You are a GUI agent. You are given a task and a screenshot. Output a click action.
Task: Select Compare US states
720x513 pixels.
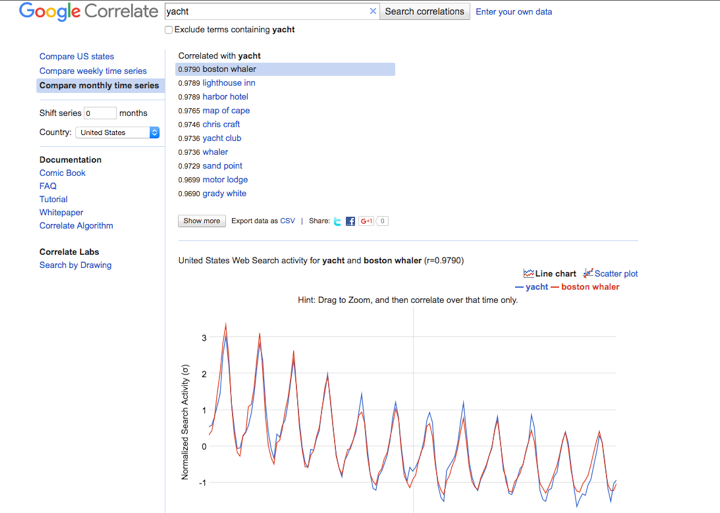tap(77, 57)
